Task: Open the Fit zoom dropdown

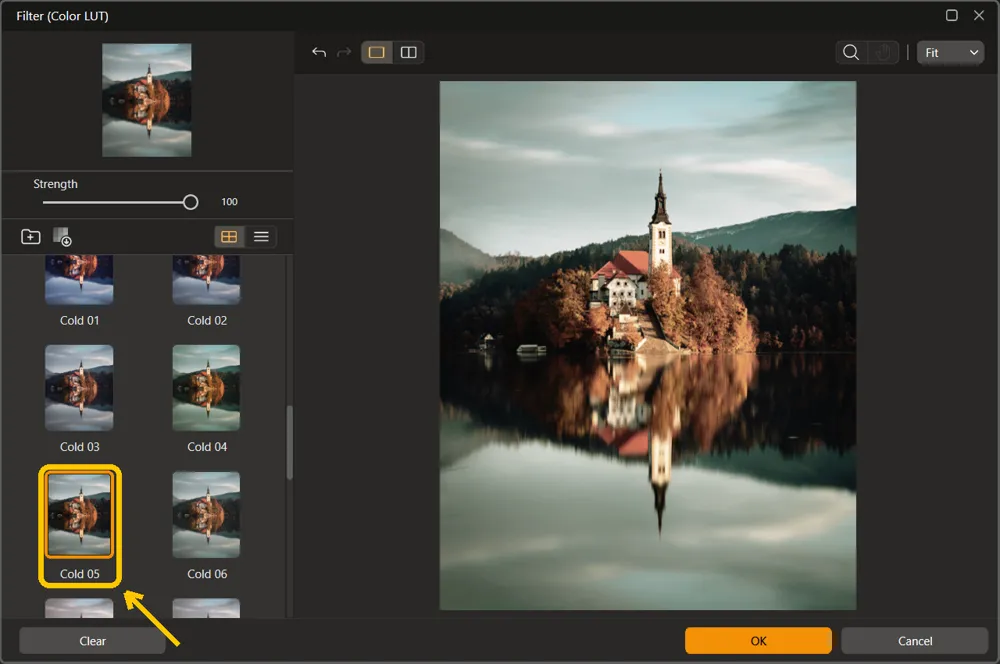Action: point(950,52)
